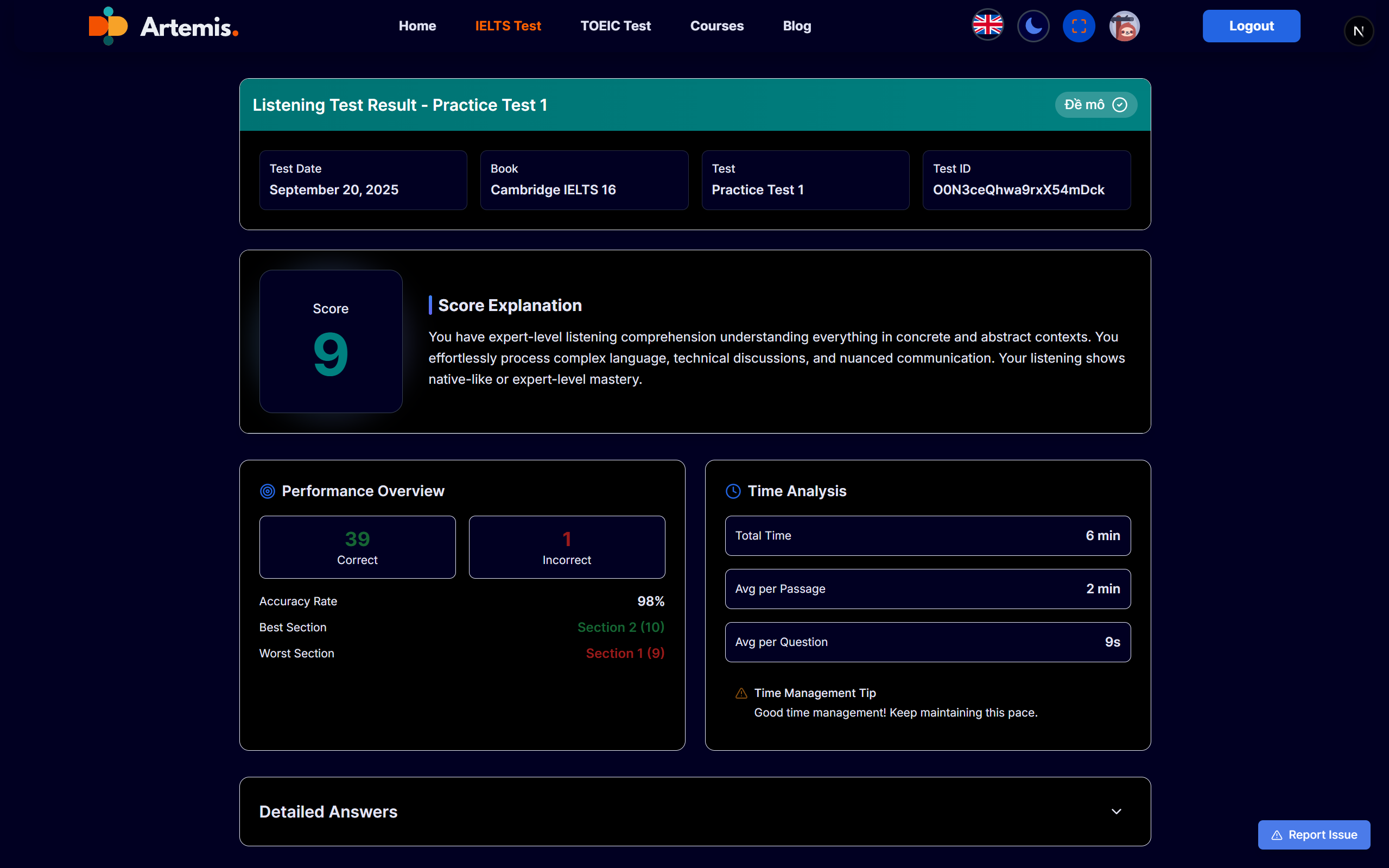Expand the Detailed Answers section header
Image resolution: width=1389 pixels, height=868 pixels.
tap(328, 811)
